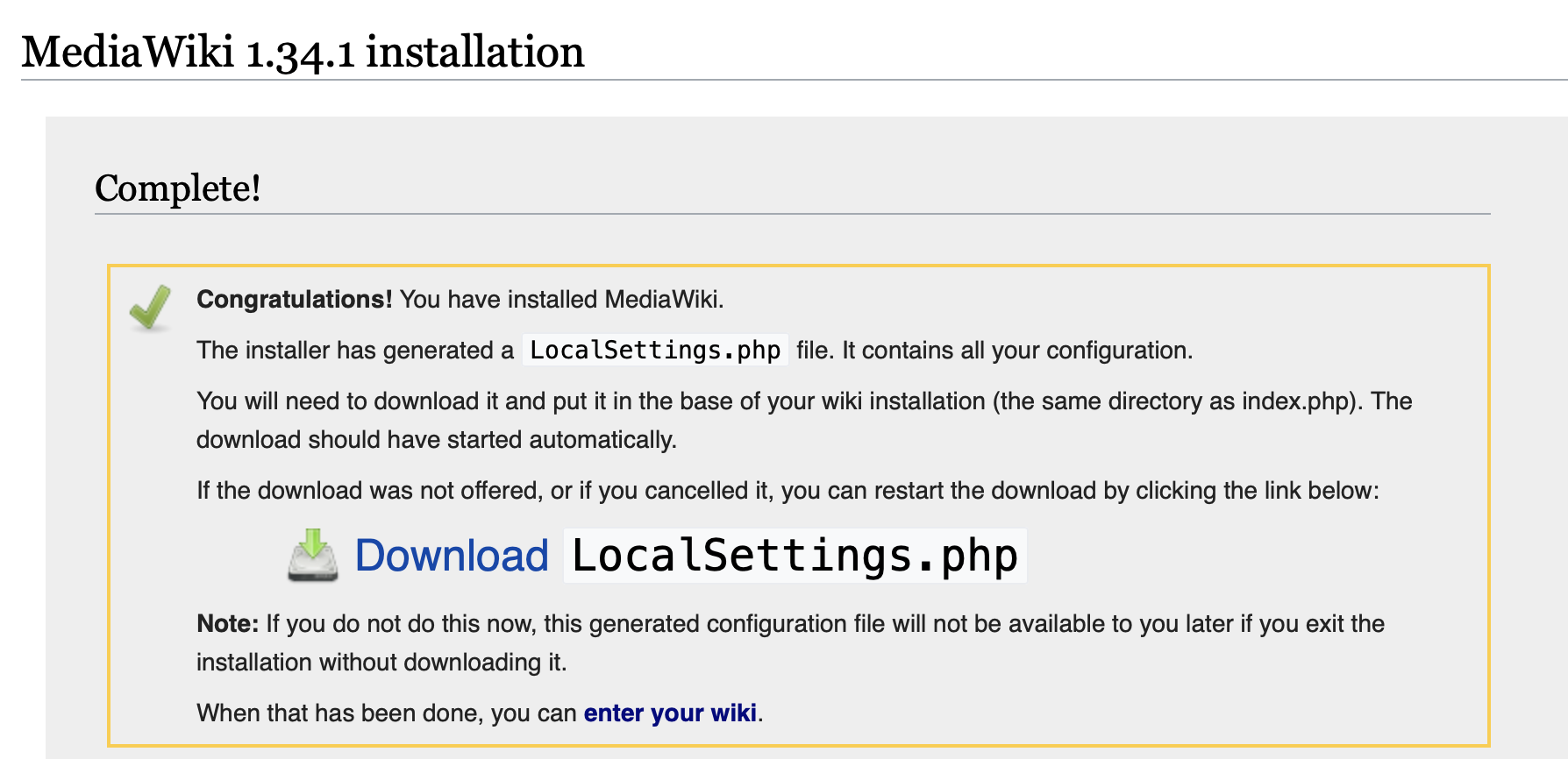
Task: Click the MediaWiki 1.34.1 installation heading
Action: (x=303, y=52)
